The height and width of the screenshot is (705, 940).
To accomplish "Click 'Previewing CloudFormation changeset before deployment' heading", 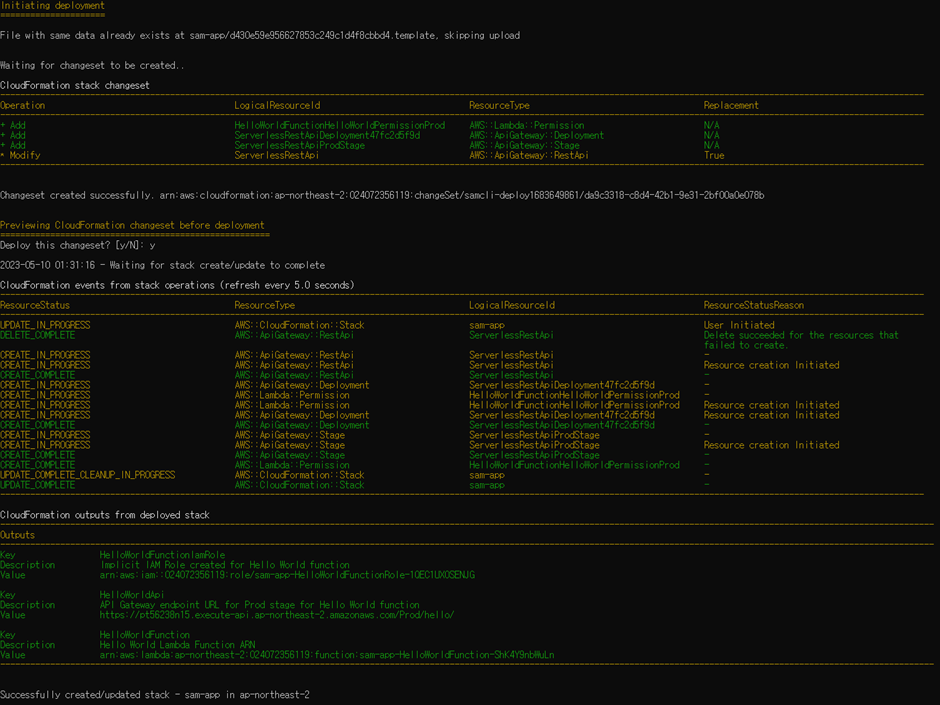I will 132,225.
